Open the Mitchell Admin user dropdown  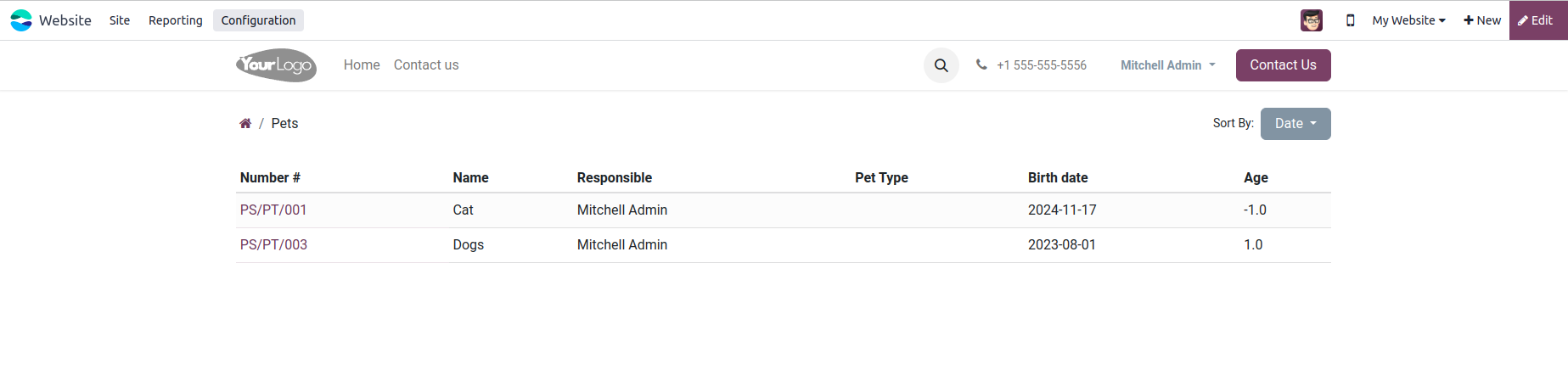pyautogui.click(x=1168, y=65)
